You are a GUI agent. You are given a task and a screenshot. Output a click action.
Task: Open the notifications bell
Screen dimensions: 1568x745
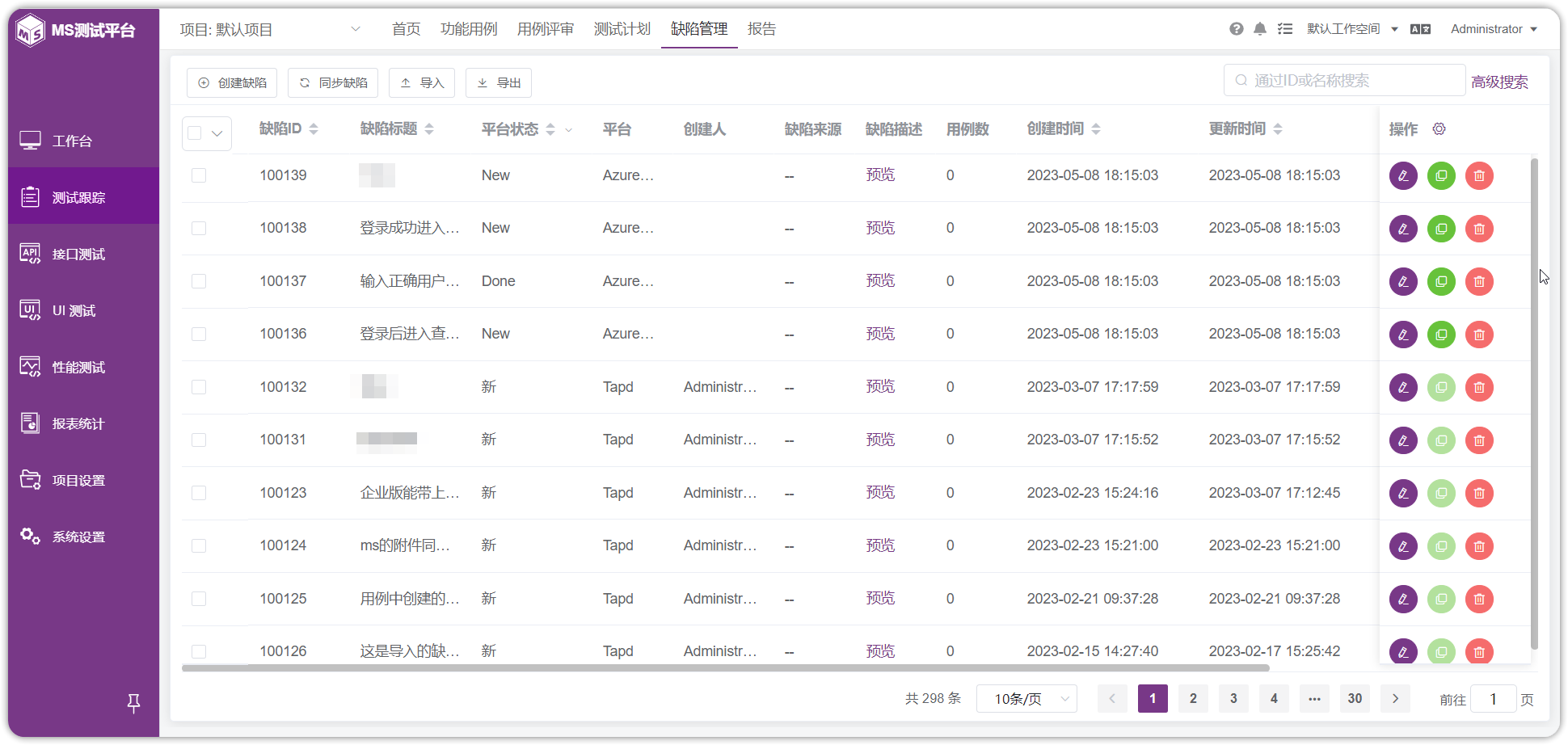coord(1260,29)
